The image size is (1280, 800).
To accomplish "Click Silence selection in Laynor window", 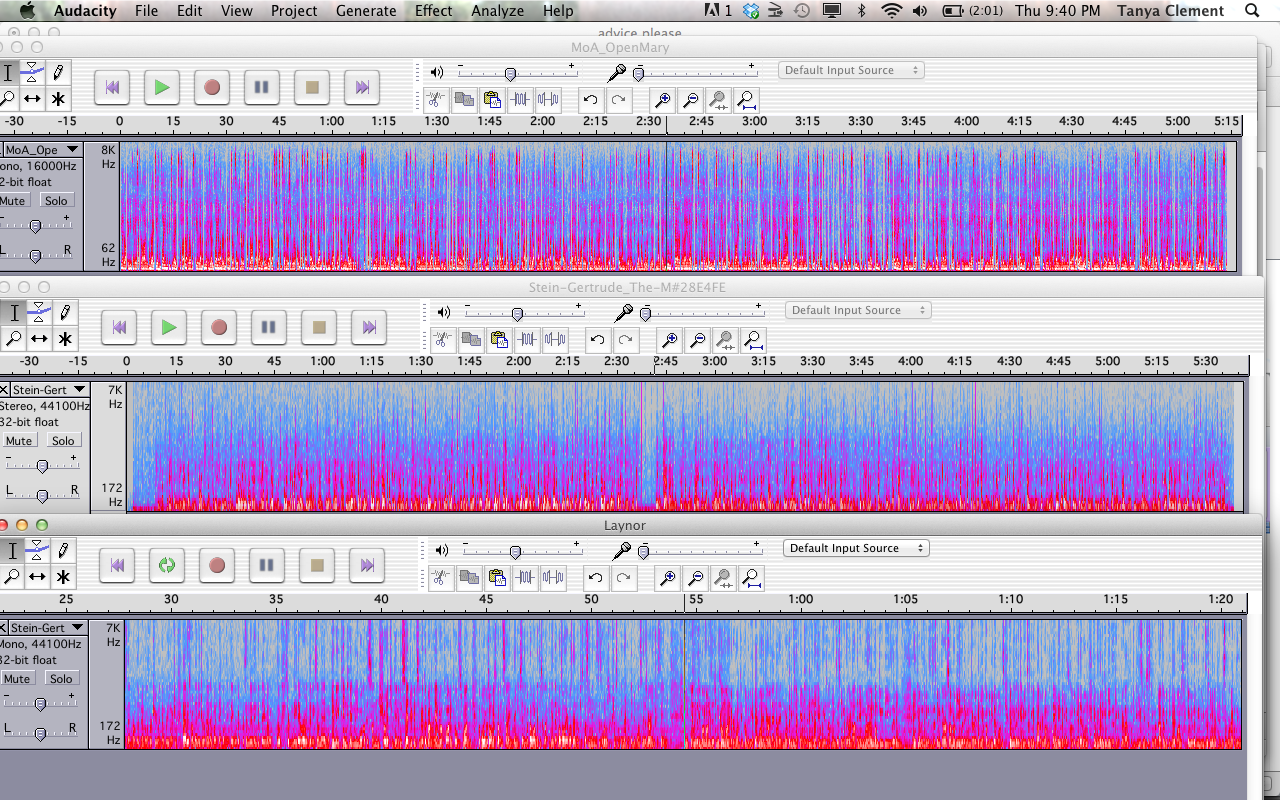I will coord(553,577).
